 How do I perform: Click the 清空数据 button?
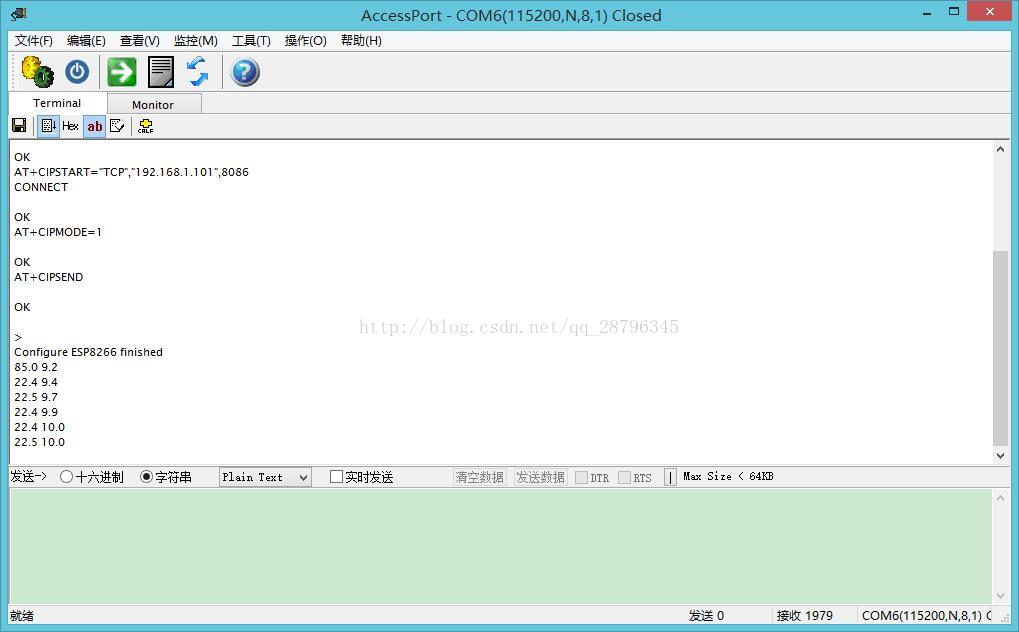click(480, 477)
